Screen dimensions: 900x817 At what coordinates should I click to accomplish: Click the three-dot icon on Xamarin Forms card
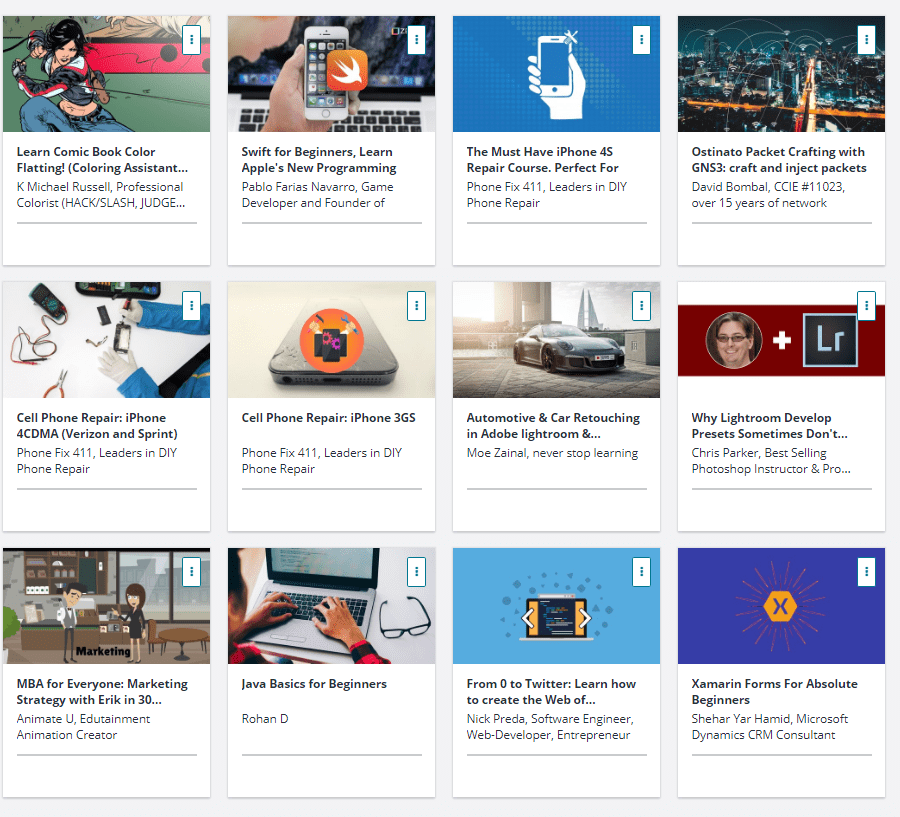pyautogui.click(x=866, y=572)
